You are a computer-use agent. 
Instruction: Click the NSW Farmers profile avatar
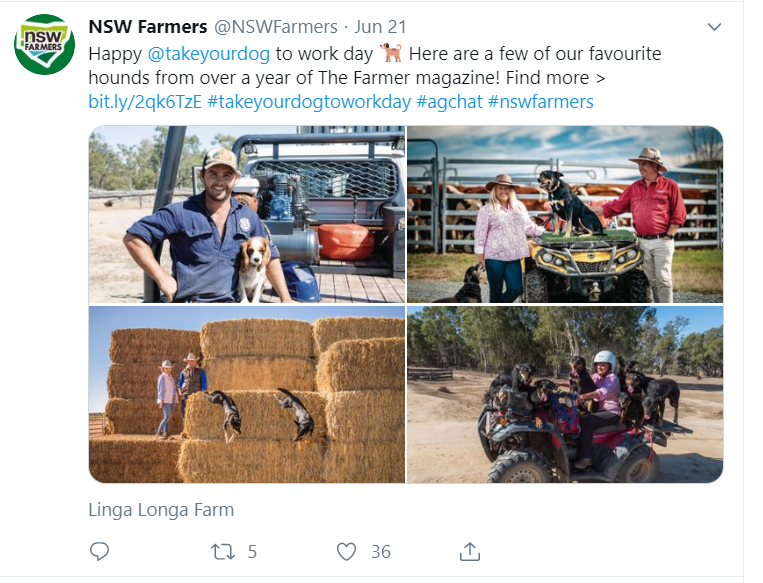point(44,45)
